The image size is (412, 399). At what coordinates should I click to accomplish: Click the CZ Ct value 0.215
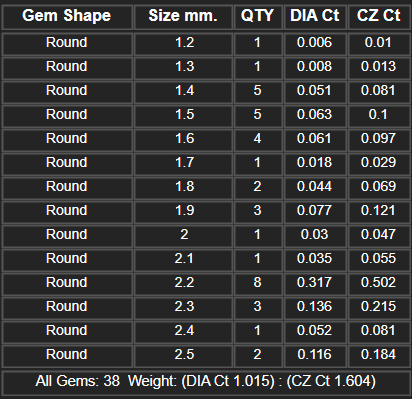point(379,307)
